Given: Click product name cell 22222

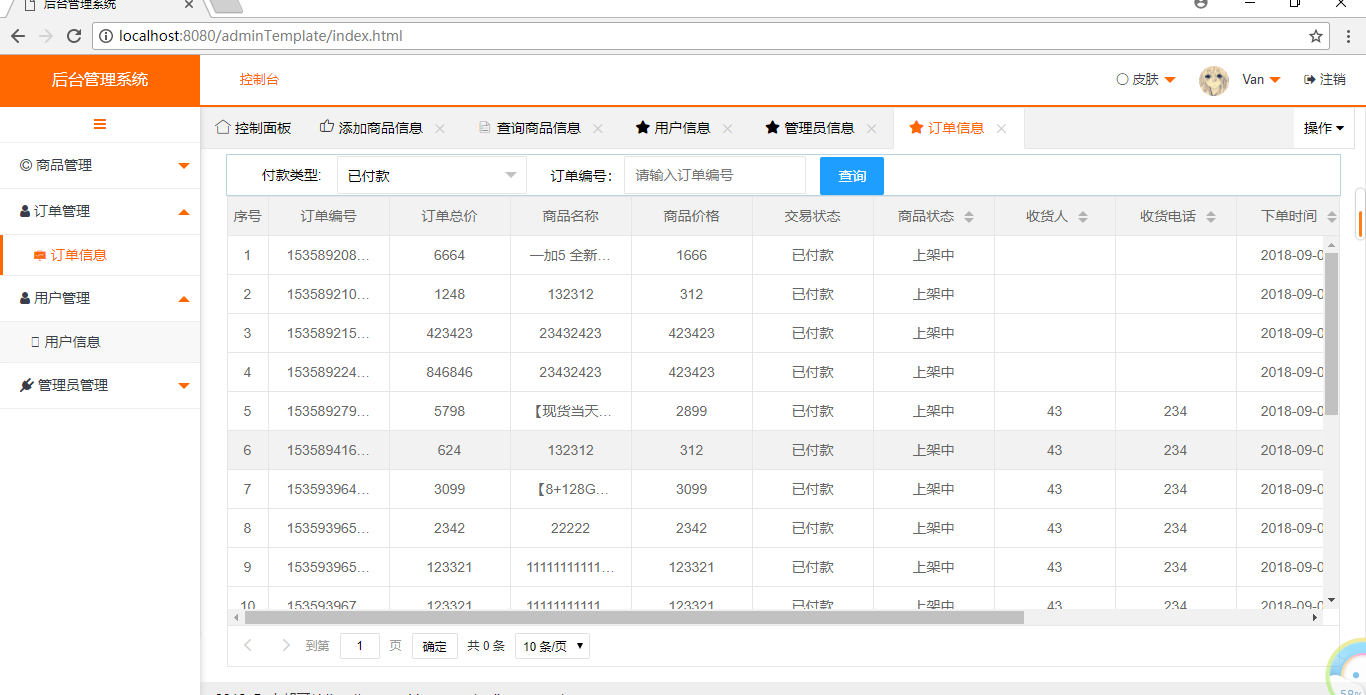Looking at the screenshot, I should tap(571, 528).
